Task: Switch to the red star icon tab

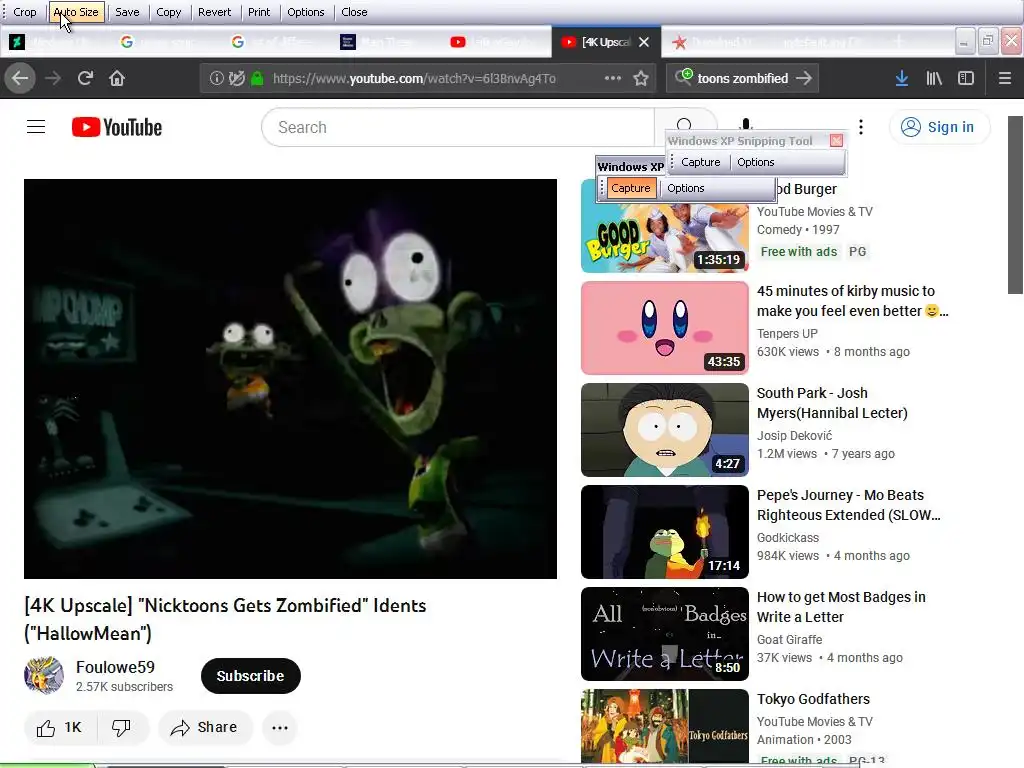Action: [716, 42]
